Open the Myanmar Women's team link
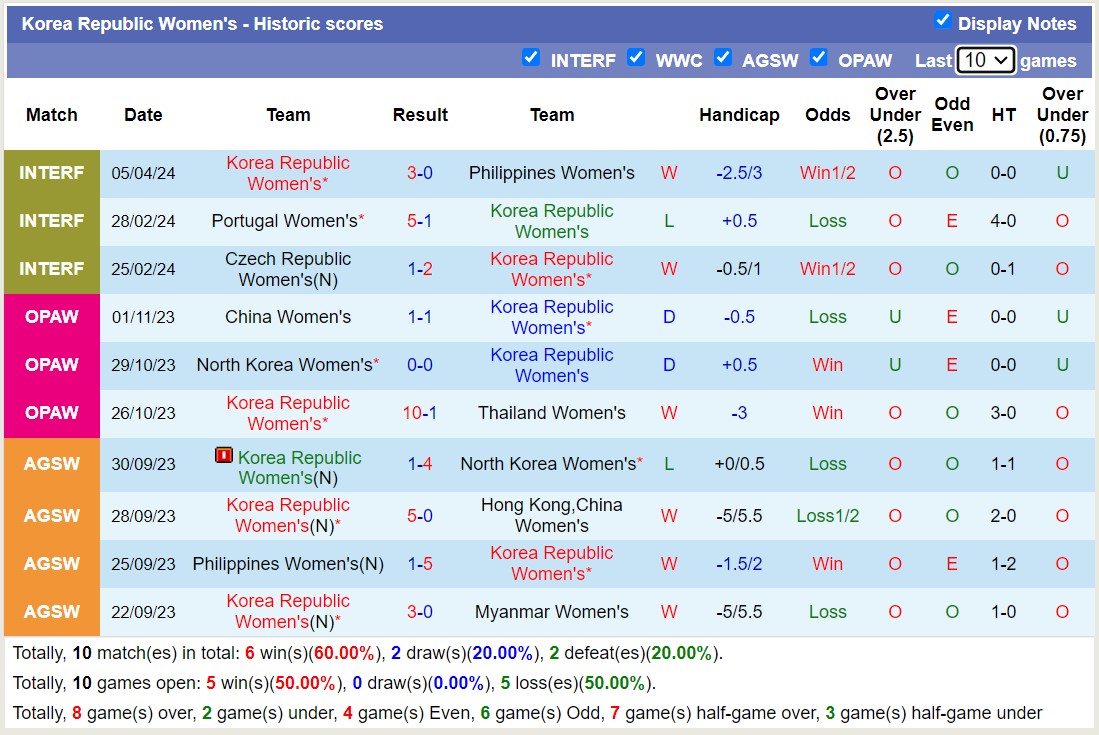This screenshot has height=735, width=1099. tap(551, 612)
